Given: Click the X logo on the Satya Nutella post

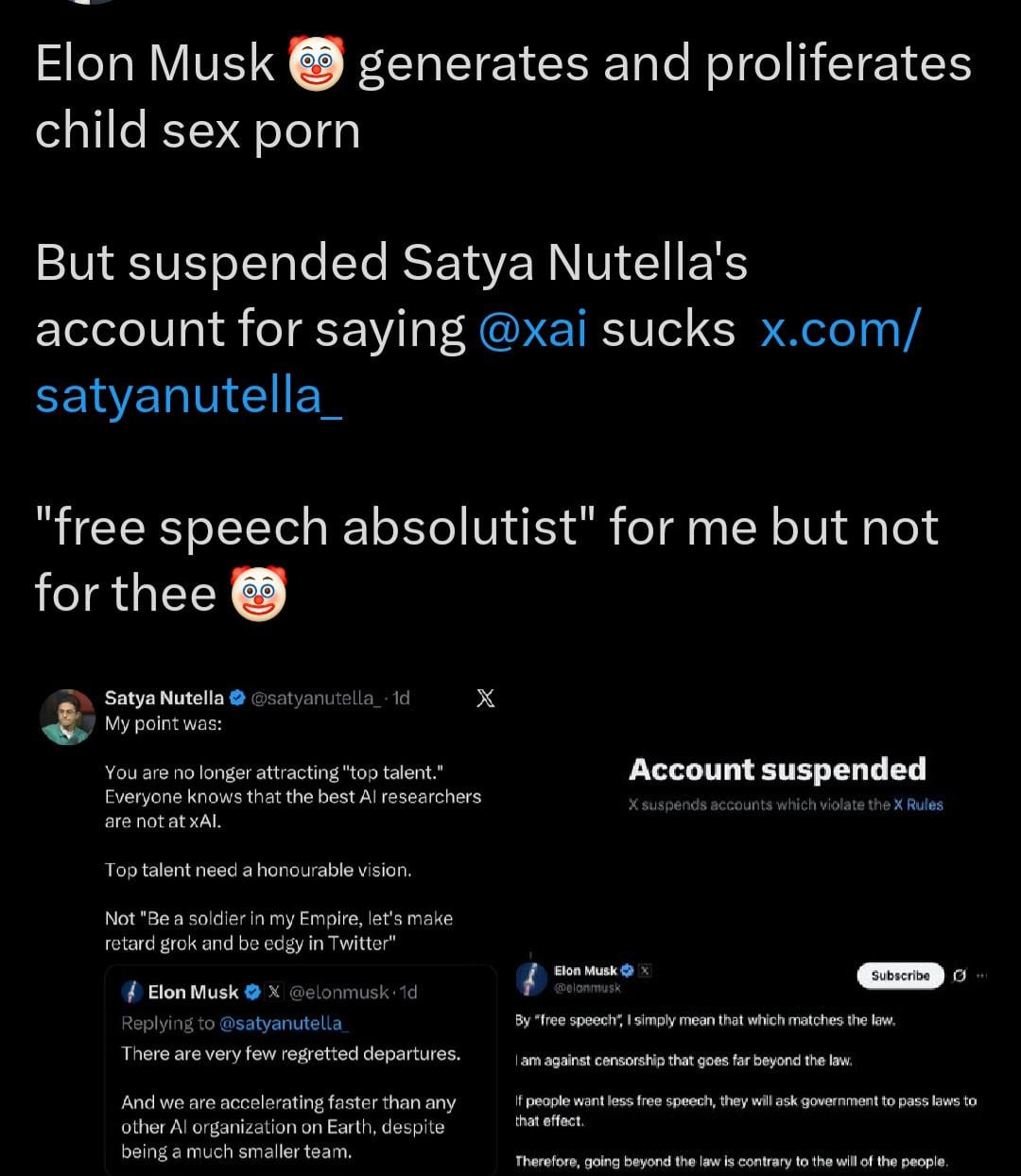Looking at the screenshot, I should pos(485,699).
